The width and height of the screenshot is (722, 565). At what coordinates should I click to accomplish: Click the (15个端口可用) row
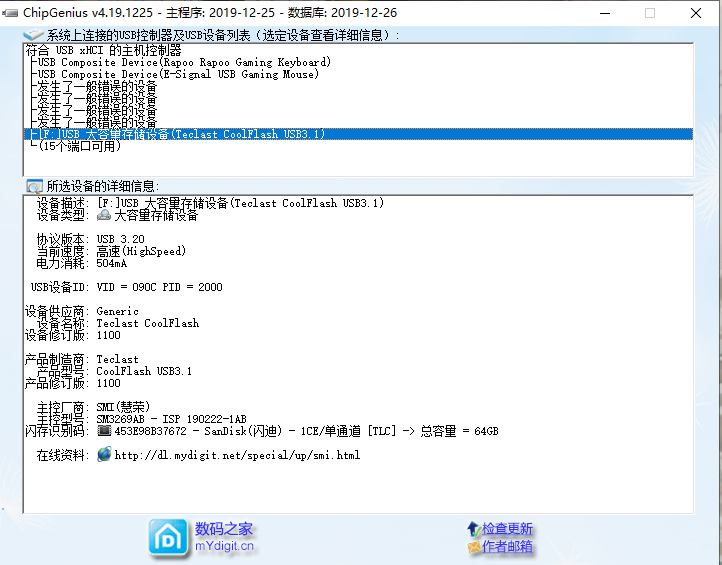pyautogui.click(x=358, y=146)
